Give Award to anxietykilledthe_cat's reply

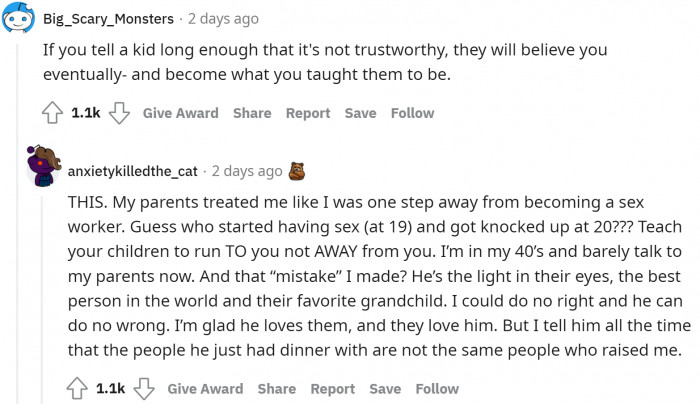(x=205, y=389)
